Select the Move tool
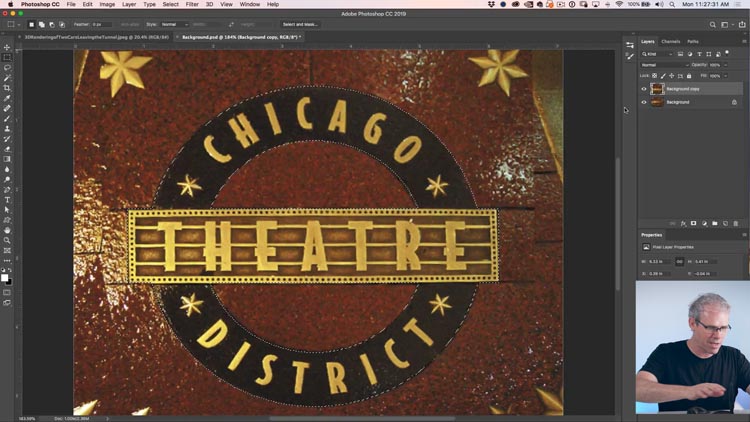750x422 pixels. click(7, 47)
